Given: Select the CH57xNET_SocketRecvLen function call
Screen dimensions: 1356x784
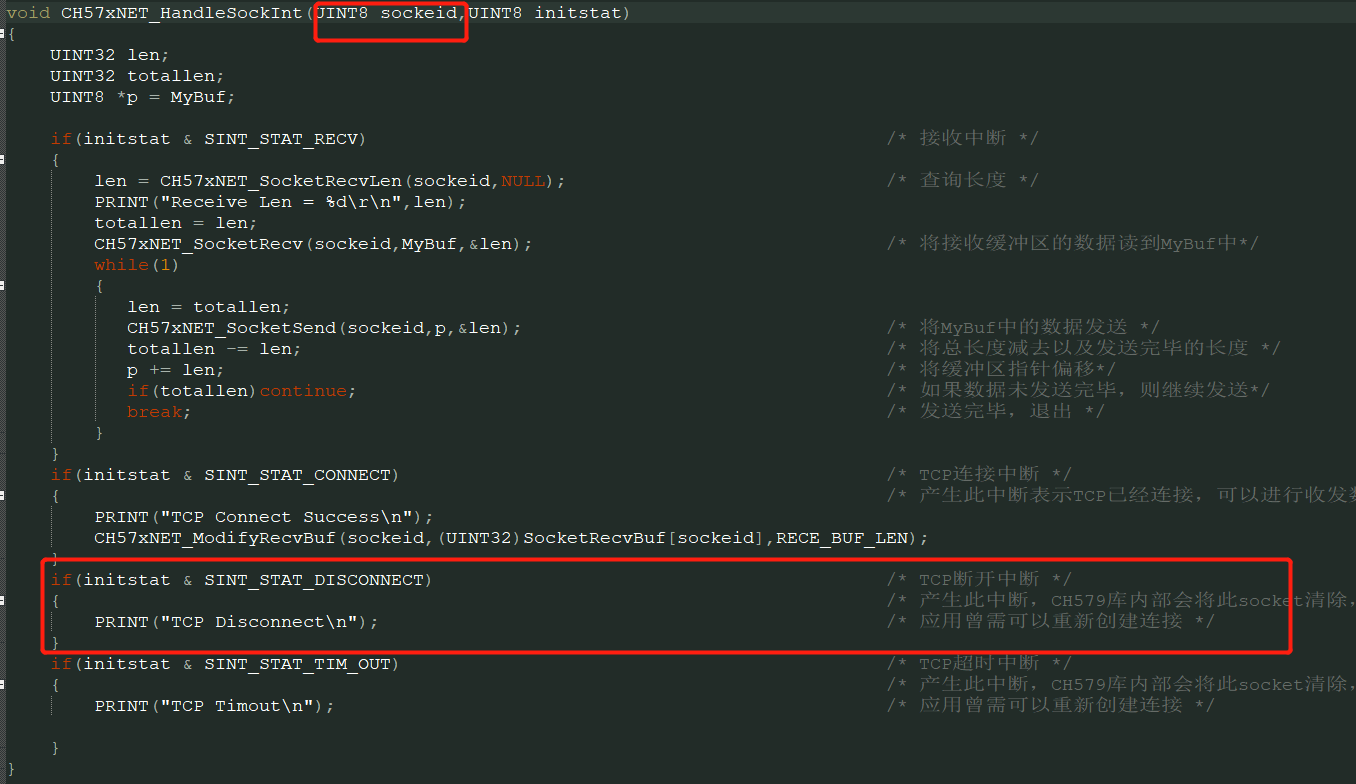Looking at the screenshot, I should 281,180.
